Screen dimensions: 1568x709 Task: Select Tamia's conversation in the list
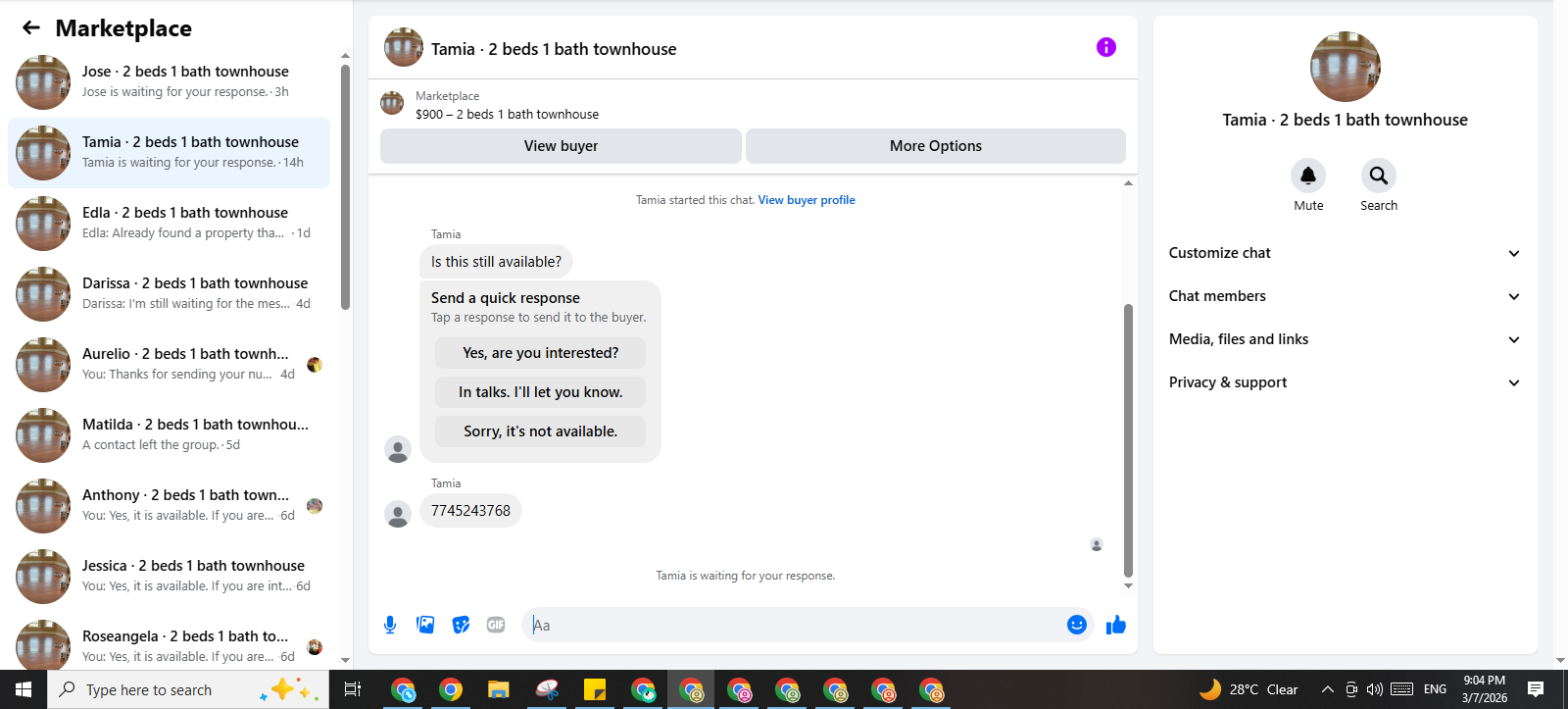[x=169, y=153]
